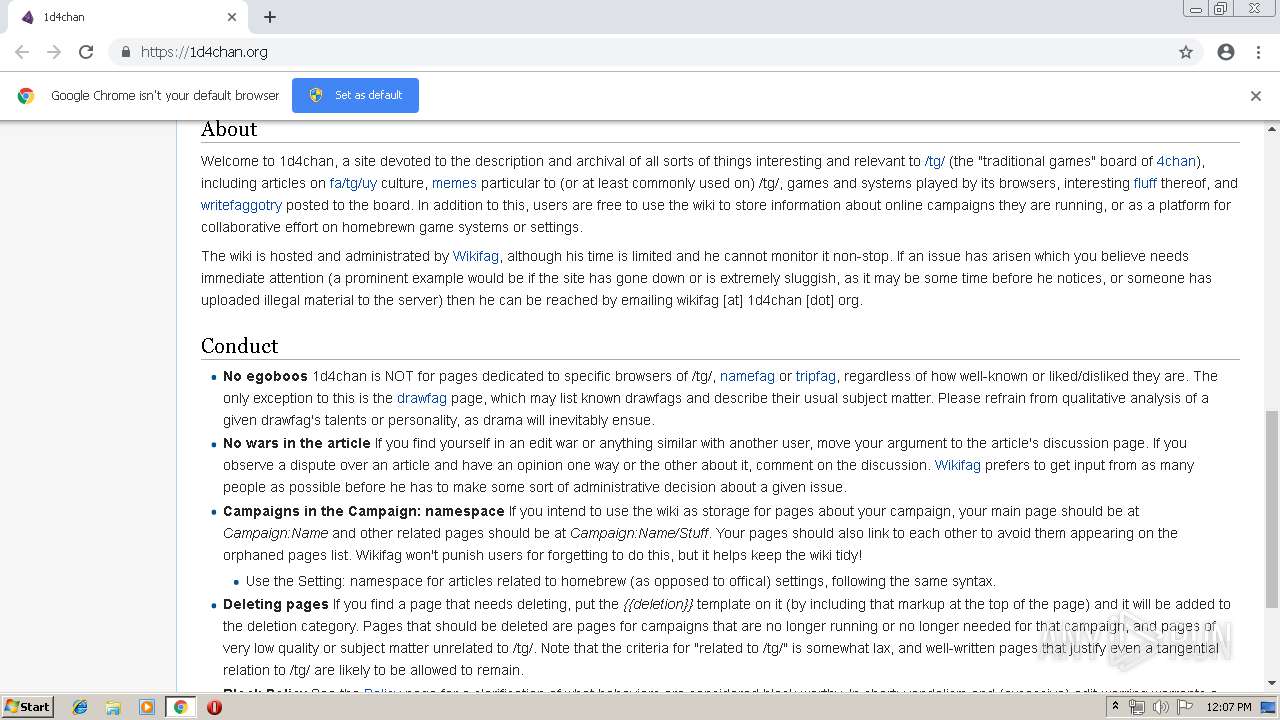1280x720 pixels.
Task: Follow the drawfag link
Action: pos(422,398)
